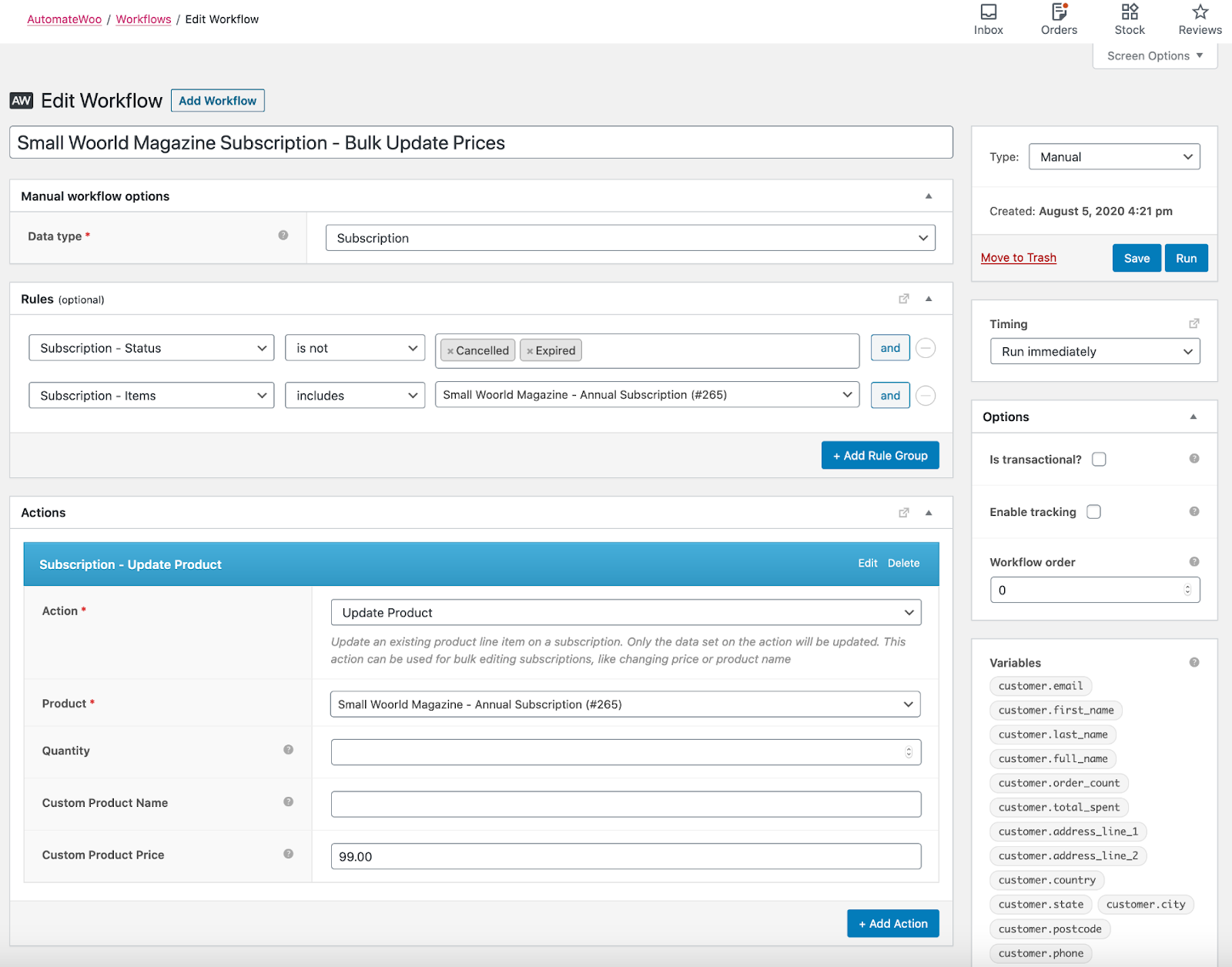This screenshot has height=967, width=1232.
Task: Show help for Enable tracking option
Action: point(1194,511)
